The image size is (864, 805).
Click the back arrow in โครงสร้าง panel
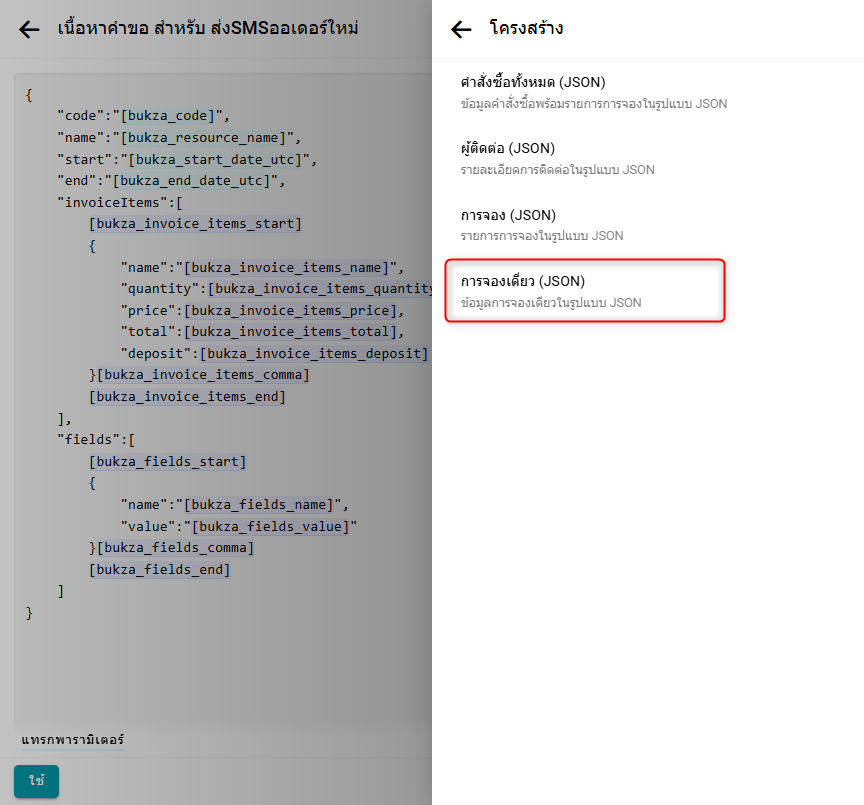click(461, 29)
